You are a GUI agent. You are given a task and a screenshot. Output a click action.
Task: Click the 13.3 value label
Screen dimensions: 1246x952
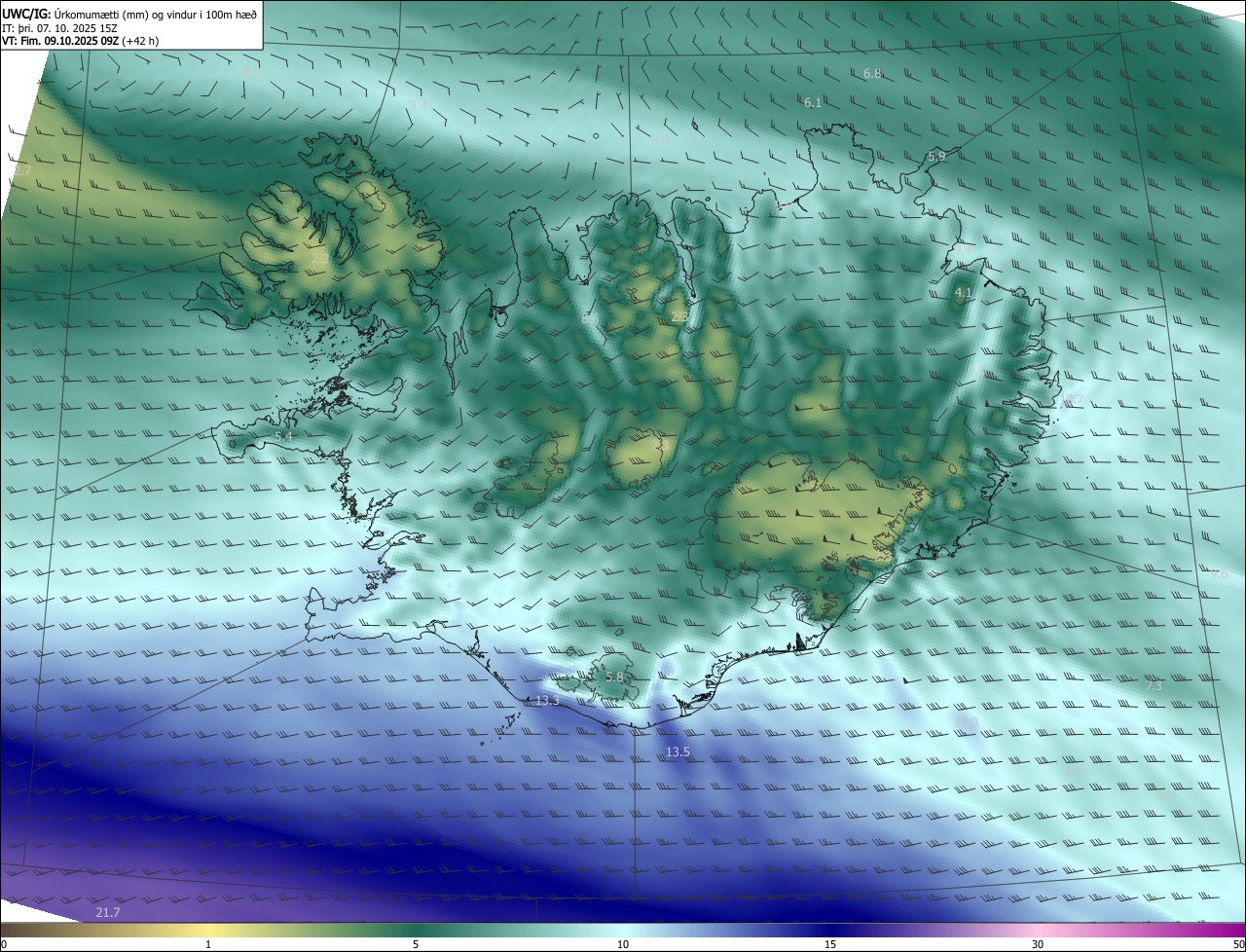pos(547,701)
